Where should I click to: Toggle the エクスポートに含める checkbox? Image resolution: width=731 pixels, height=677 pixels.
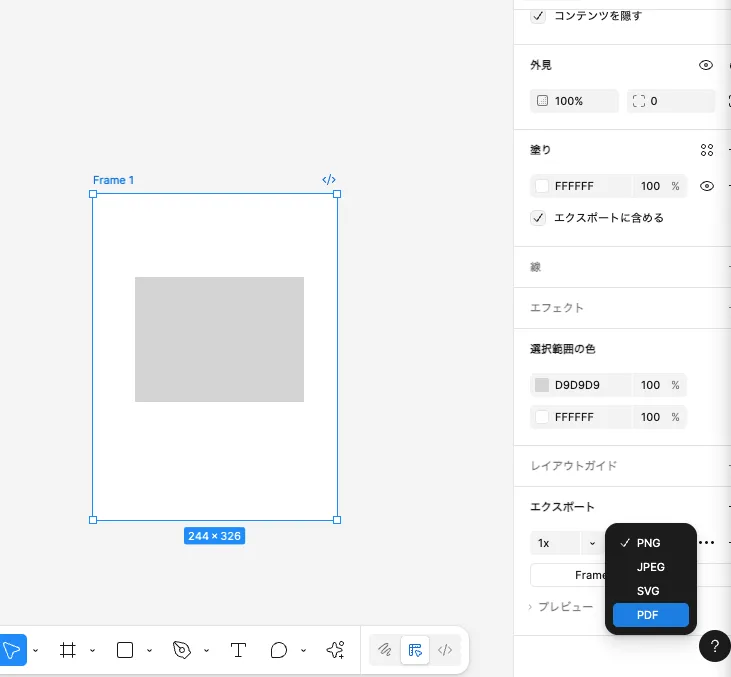539,217
